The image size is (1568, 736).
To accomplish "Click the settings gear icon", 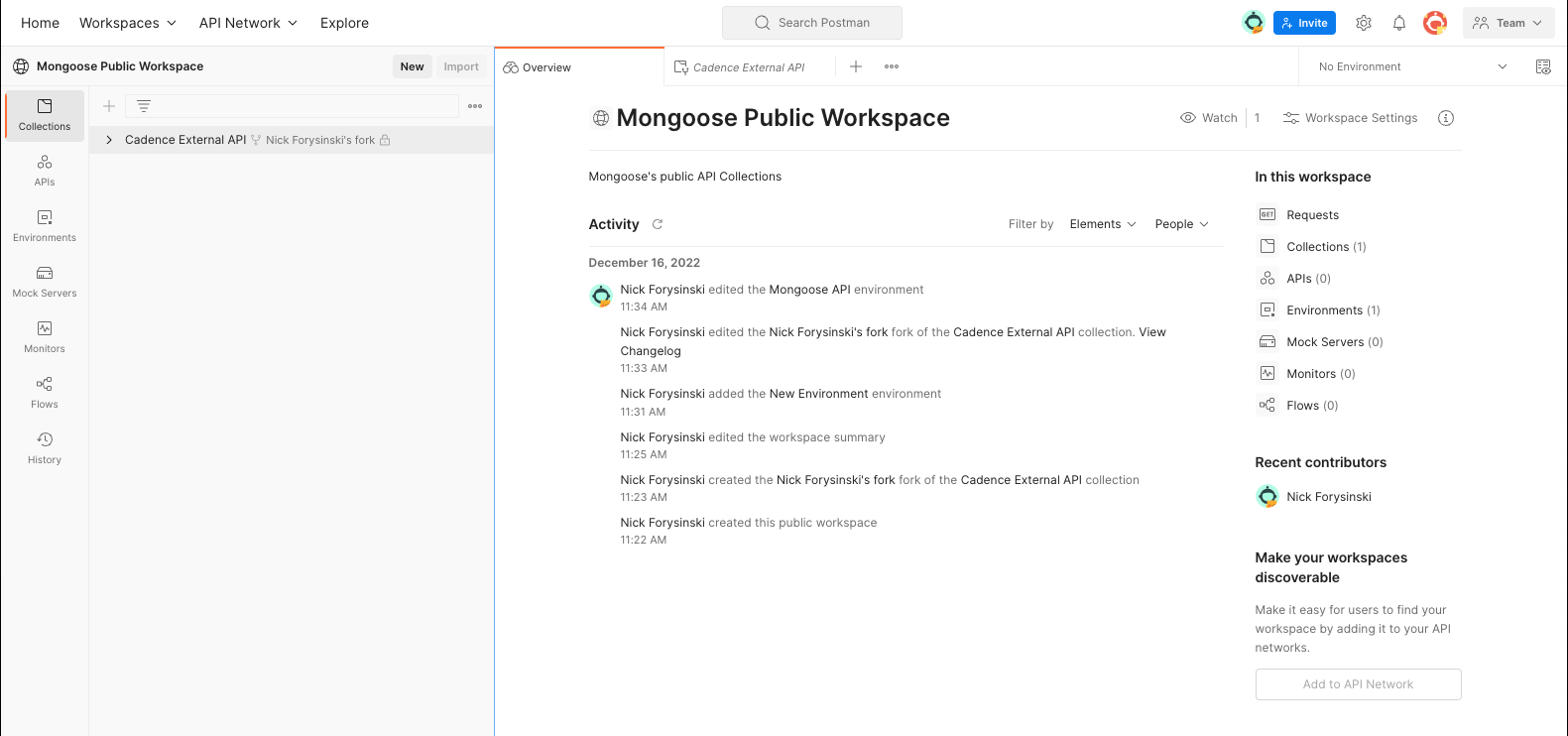I will (x=1364, y=23).
